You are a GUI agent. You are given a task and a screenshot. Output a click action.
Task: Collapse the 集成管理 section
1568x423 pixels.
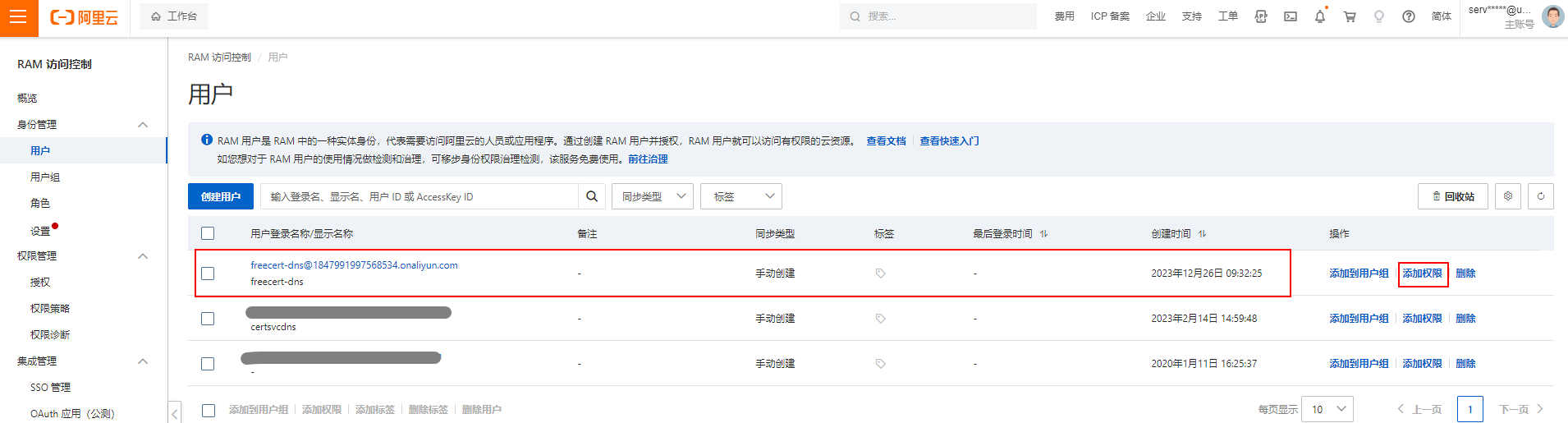pyautogui.click(x=143, y=361)
